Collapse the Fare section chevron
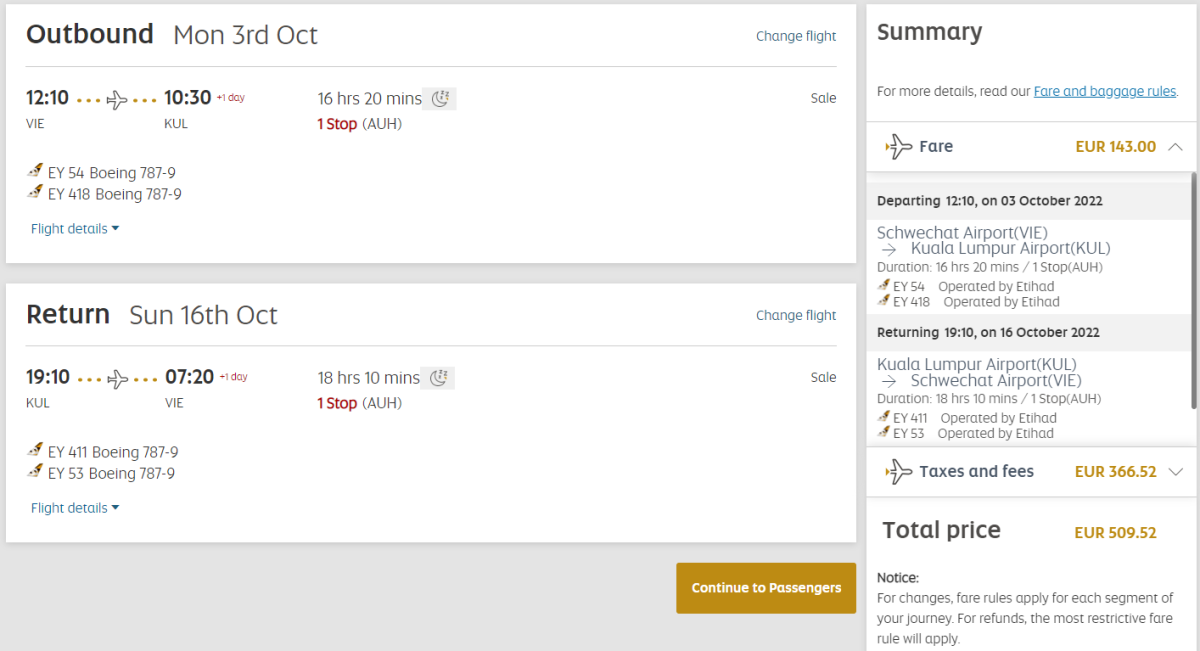The width and height of the screenshot is (1200, 651). [x=1175, y=147]
